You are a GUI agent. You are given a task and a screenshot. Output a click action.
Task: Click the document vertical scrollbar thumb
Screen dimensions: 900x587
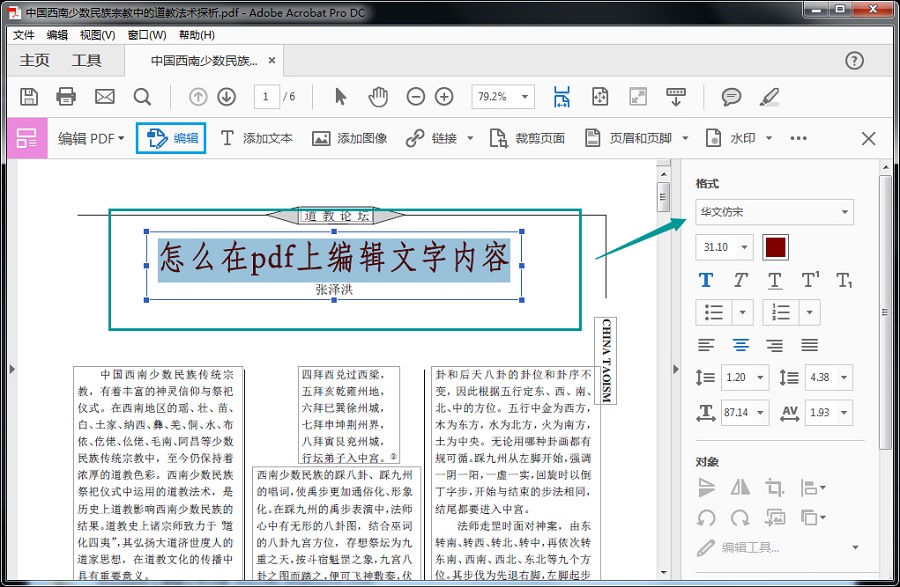pyautogui.click(x=664, y=196)
